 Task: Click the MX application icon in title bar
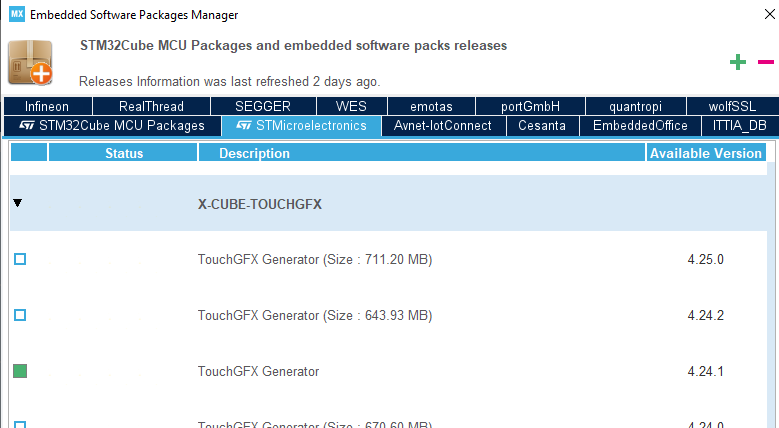coord(16,14)
